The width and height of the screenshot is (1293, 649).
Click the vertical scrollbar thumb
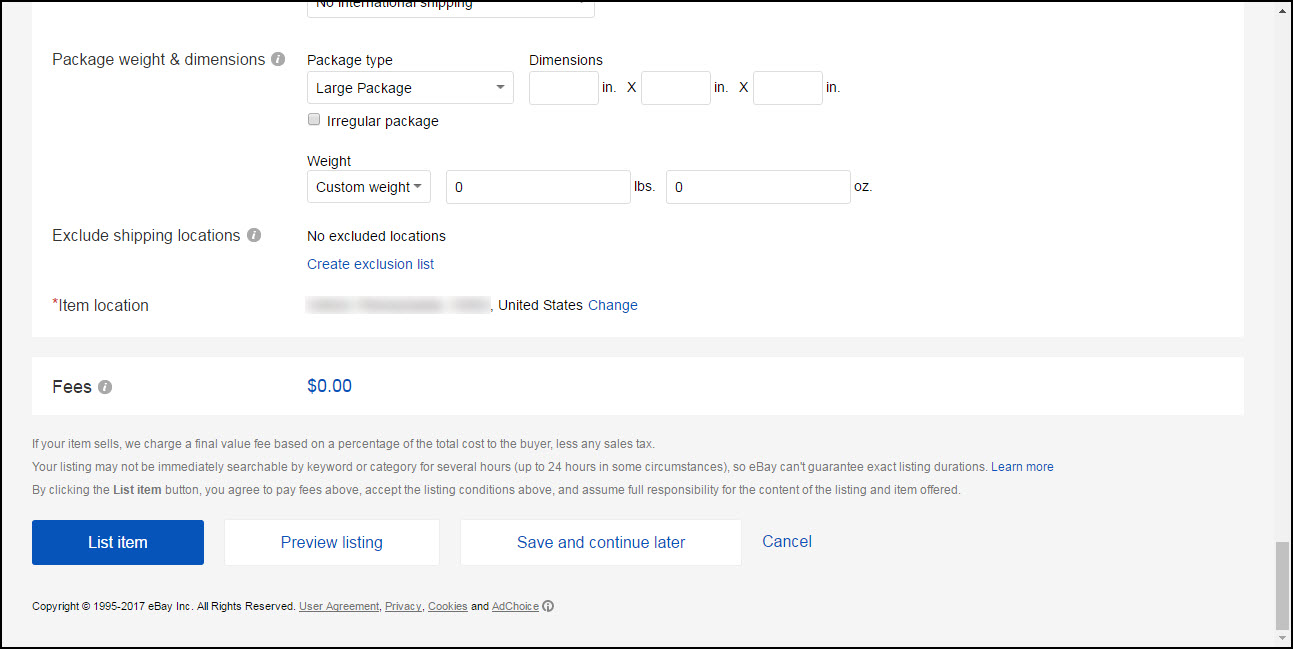pyautogui.click(x=1281, y=583)
